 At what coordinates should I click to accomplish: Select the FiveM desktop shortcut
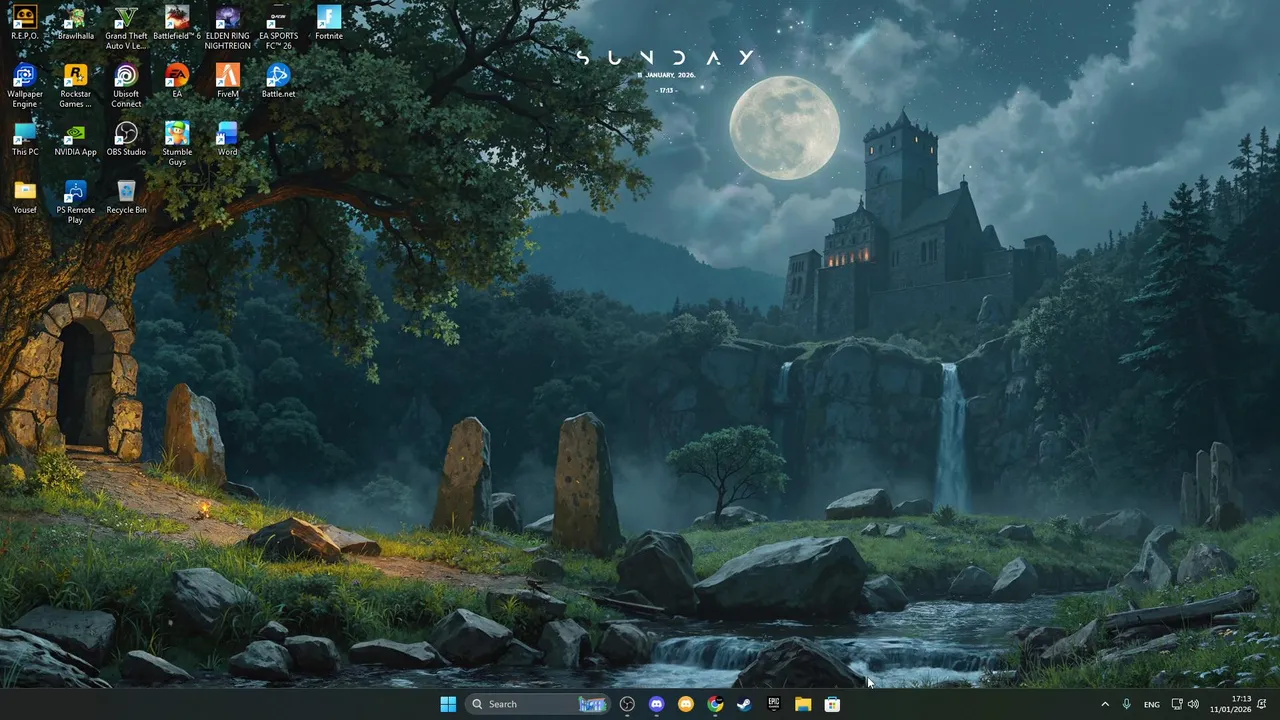point(228,81)
